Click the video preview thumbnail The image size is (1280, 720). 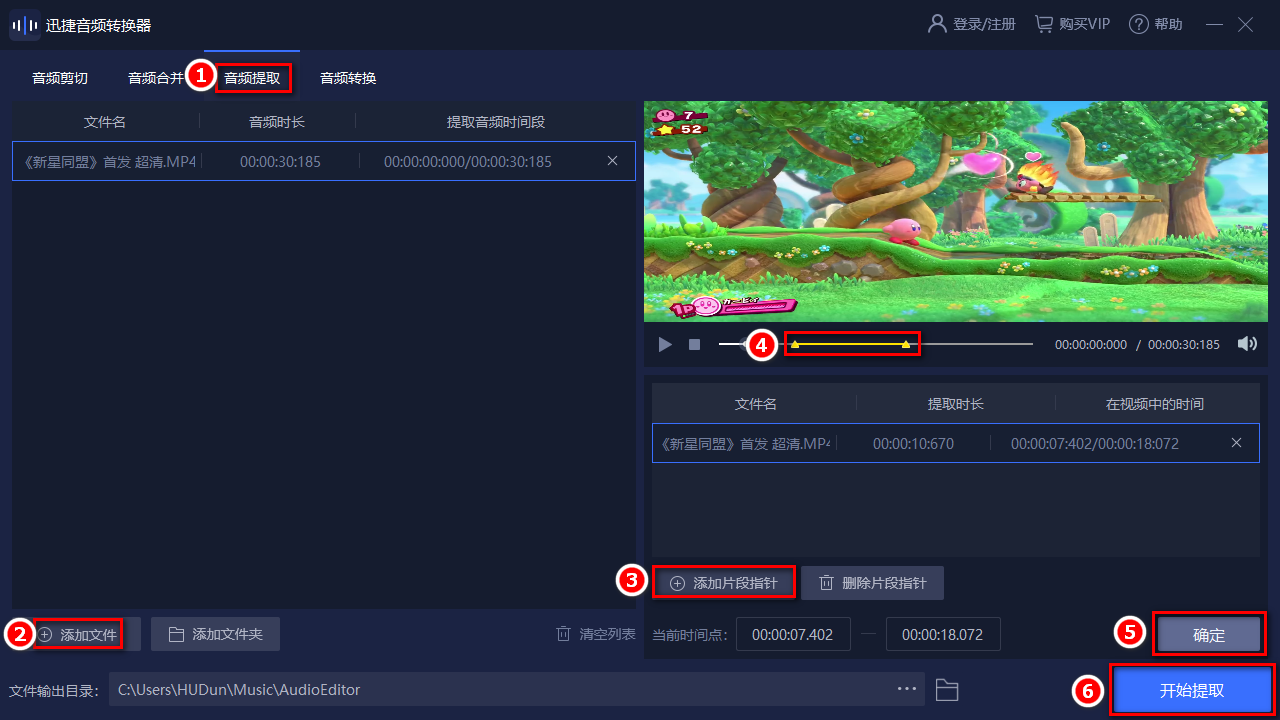pyautogui.click(x=956, y=211)
